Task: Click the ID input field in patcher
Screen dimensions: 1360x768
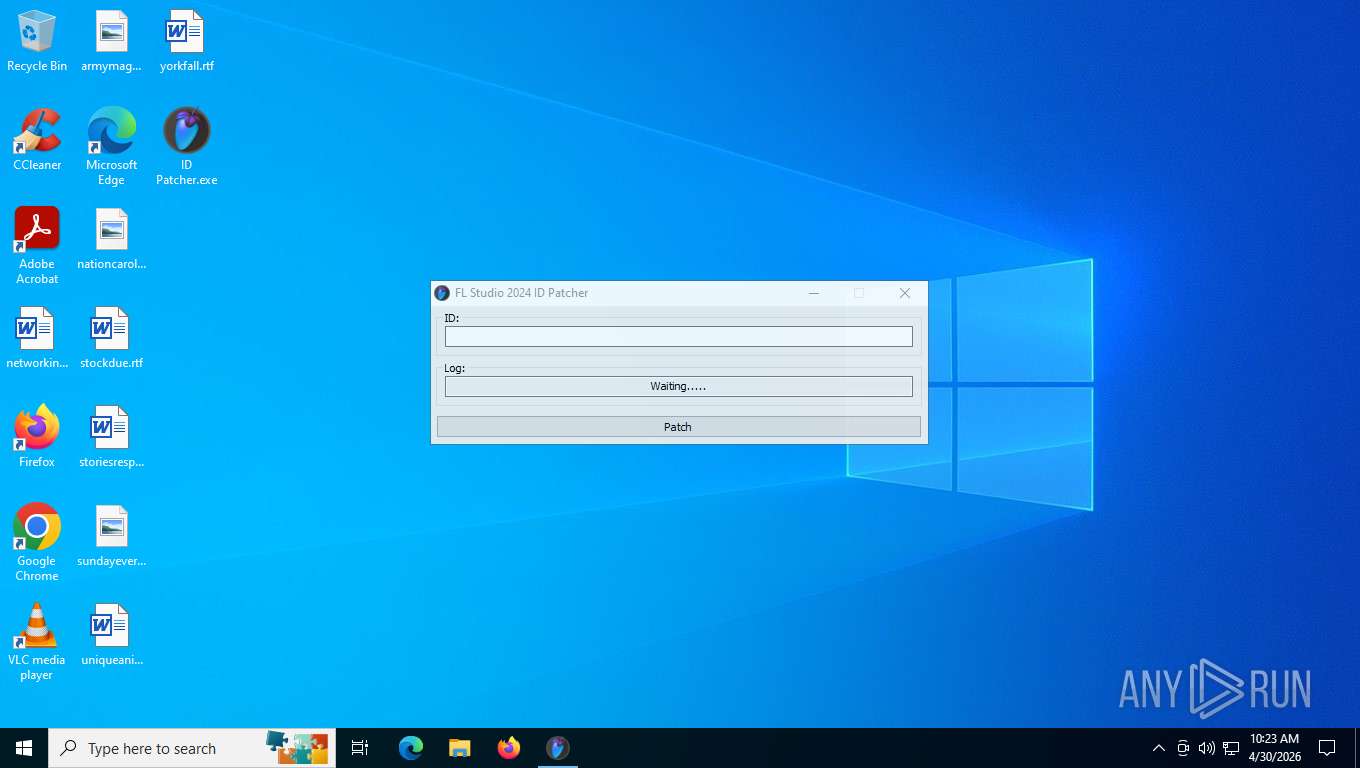Action: 678,337
